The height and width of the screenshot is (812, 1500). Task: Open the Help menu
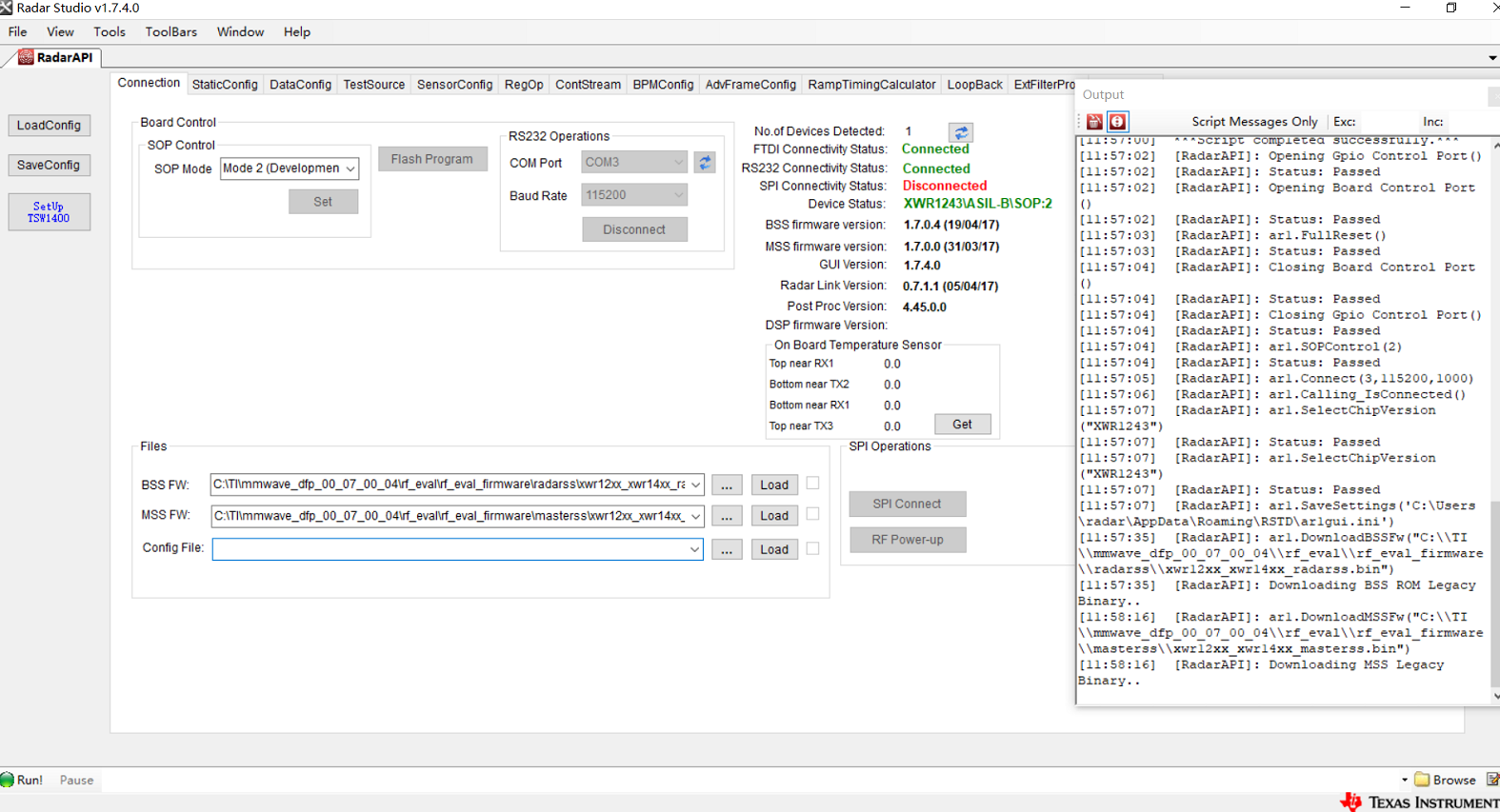click(x=297, y=31)
